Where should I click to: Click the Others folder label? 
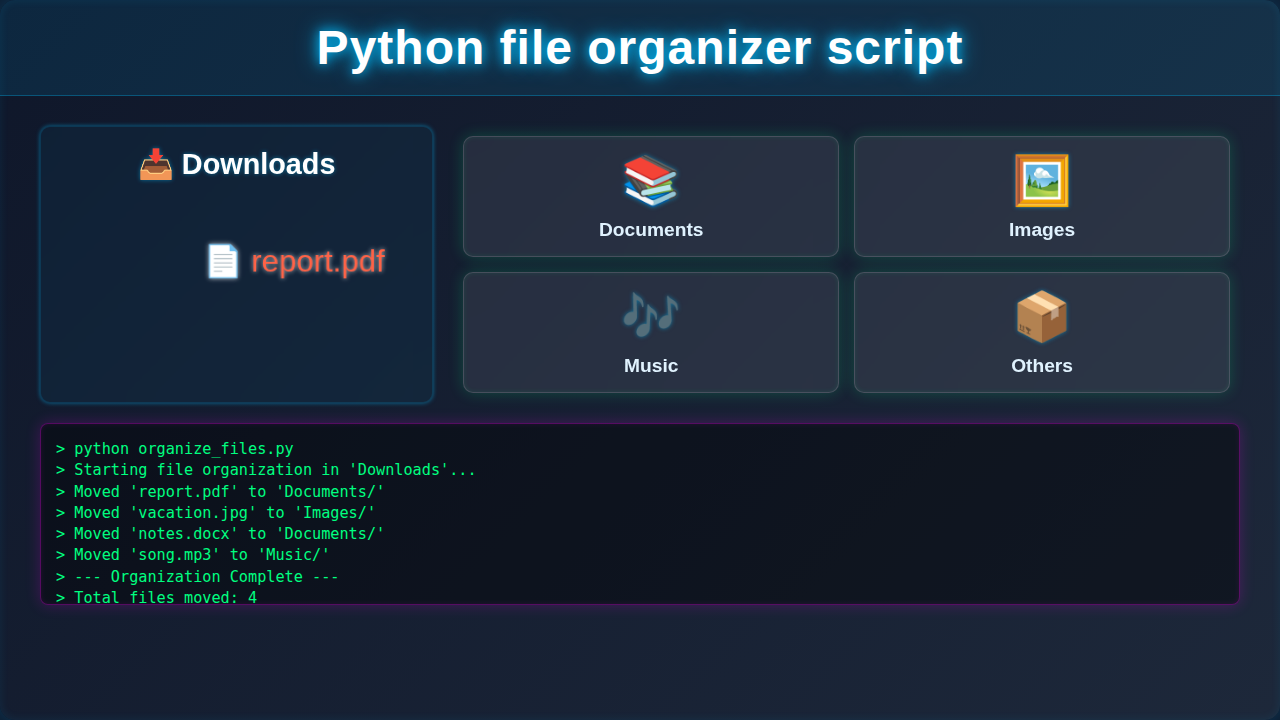tap(1041, 365)
